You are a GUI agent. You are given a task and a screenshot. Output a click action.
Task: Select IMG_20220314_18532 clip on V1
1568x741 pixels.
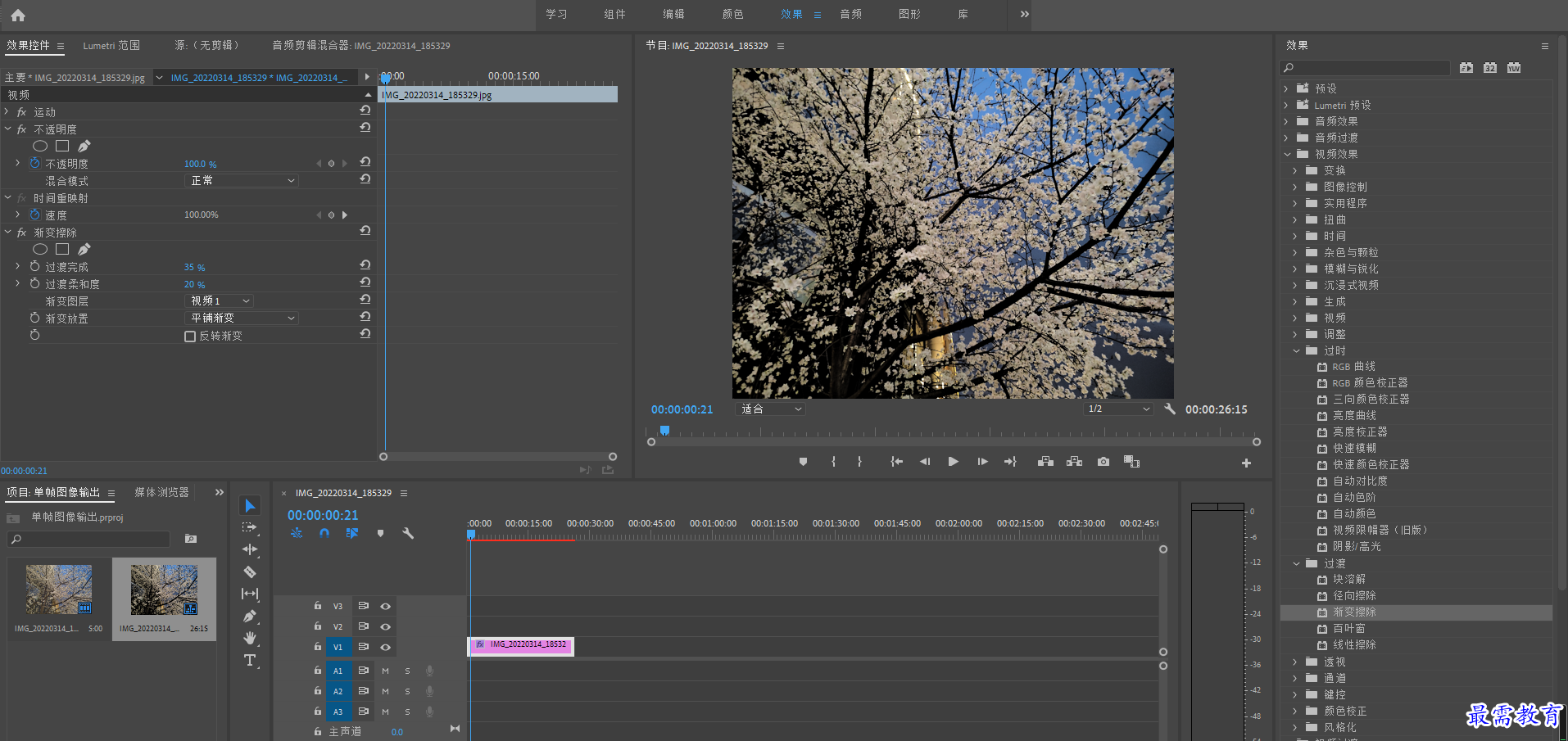(x=521, y=646)
